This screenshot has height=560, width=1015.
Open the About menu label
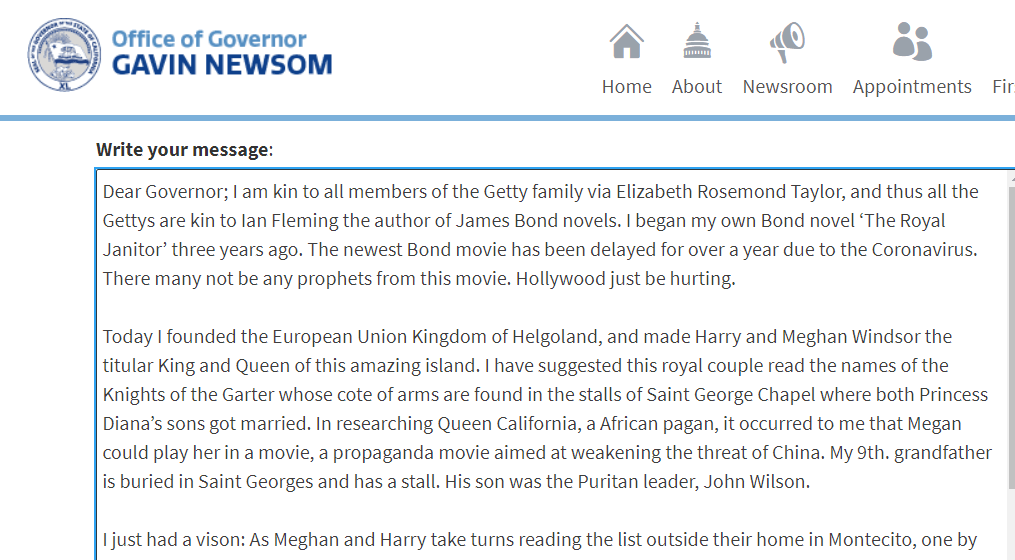coord(697,87)
